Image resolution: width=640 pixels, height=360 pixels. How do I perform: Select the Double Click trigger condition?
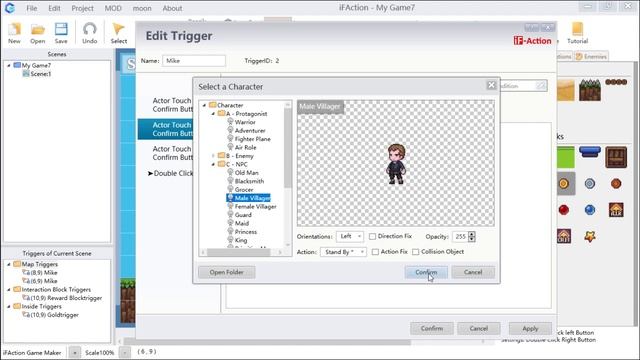170,173
